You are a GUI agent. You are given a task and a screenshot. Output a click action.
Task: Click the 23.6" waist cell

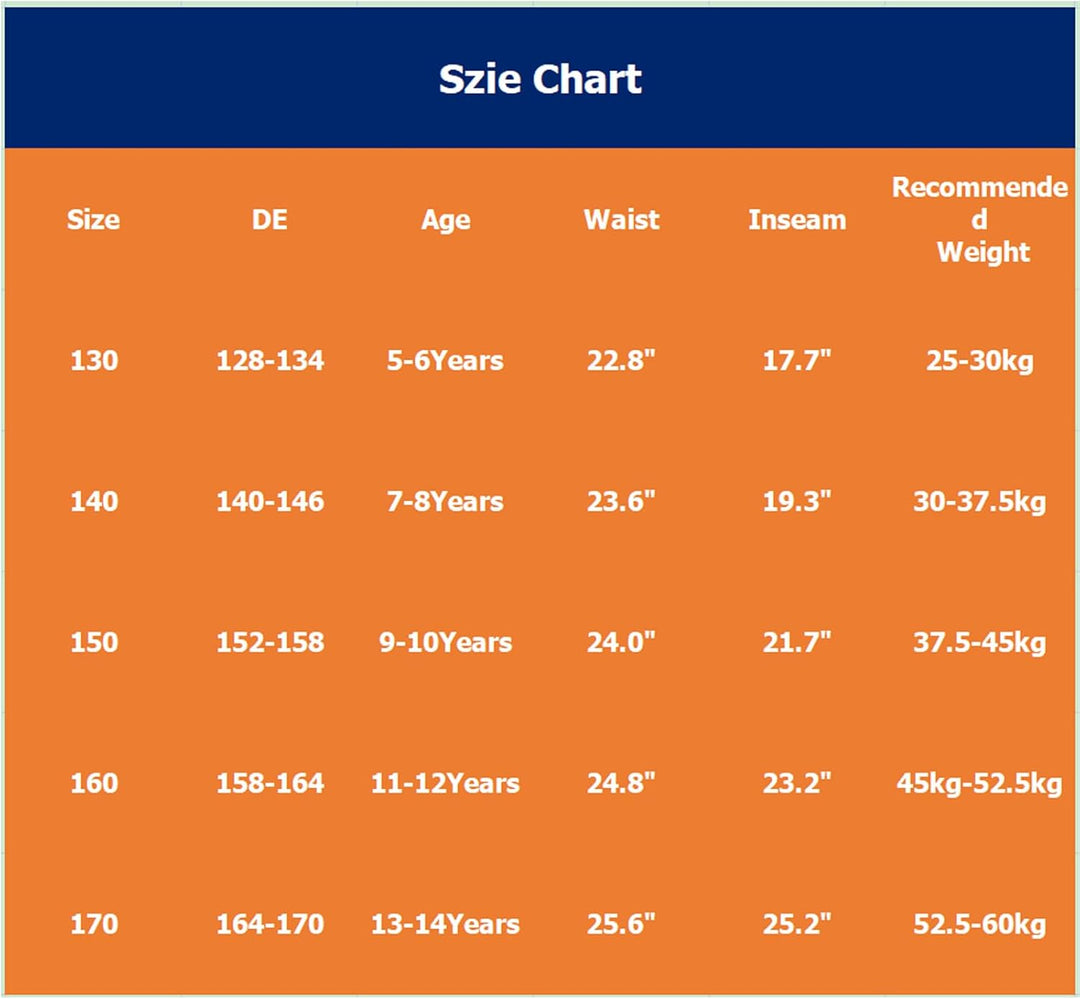[x=621, y=501]
